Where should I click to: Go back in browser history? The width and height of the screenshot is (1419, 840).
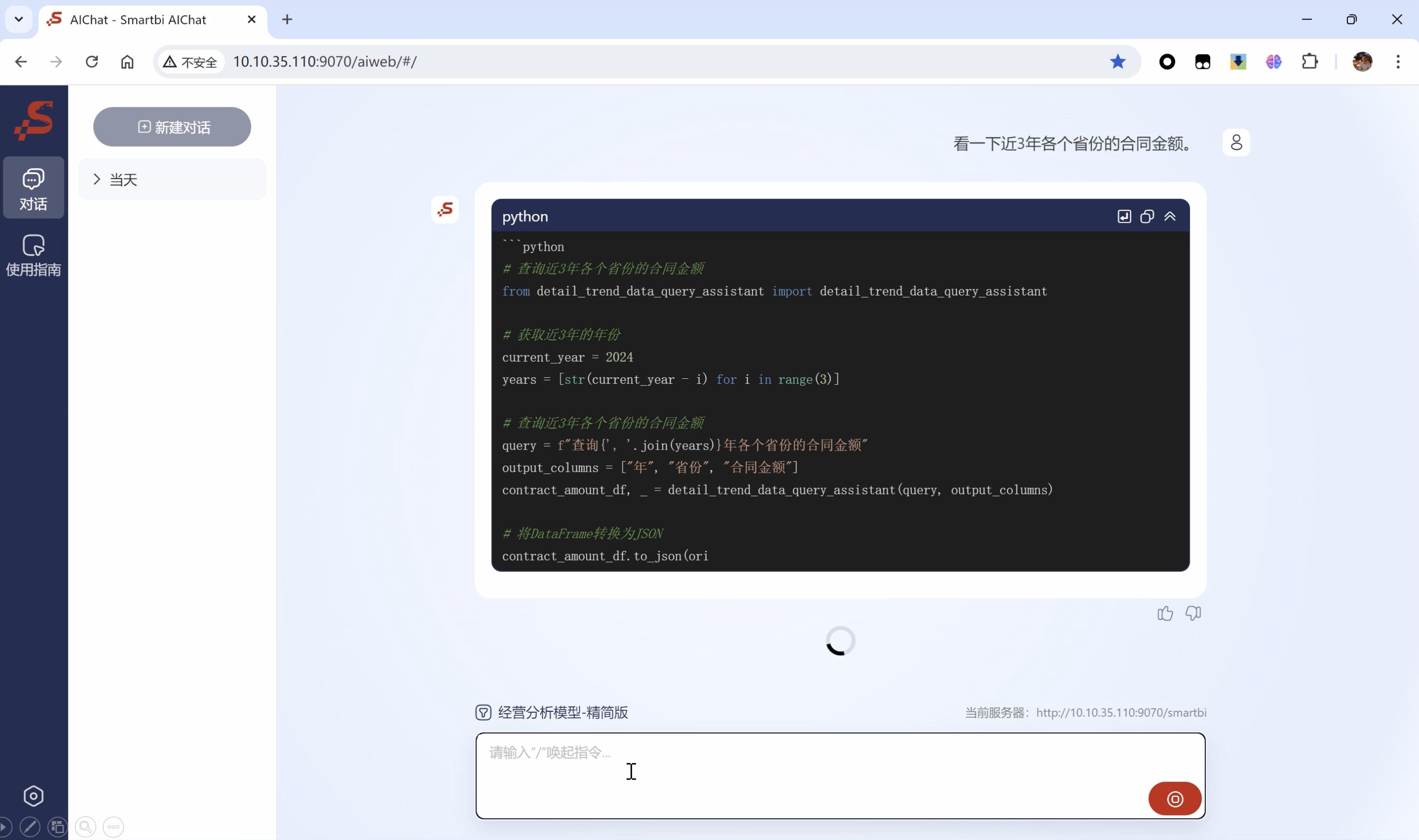pos(21,62)
